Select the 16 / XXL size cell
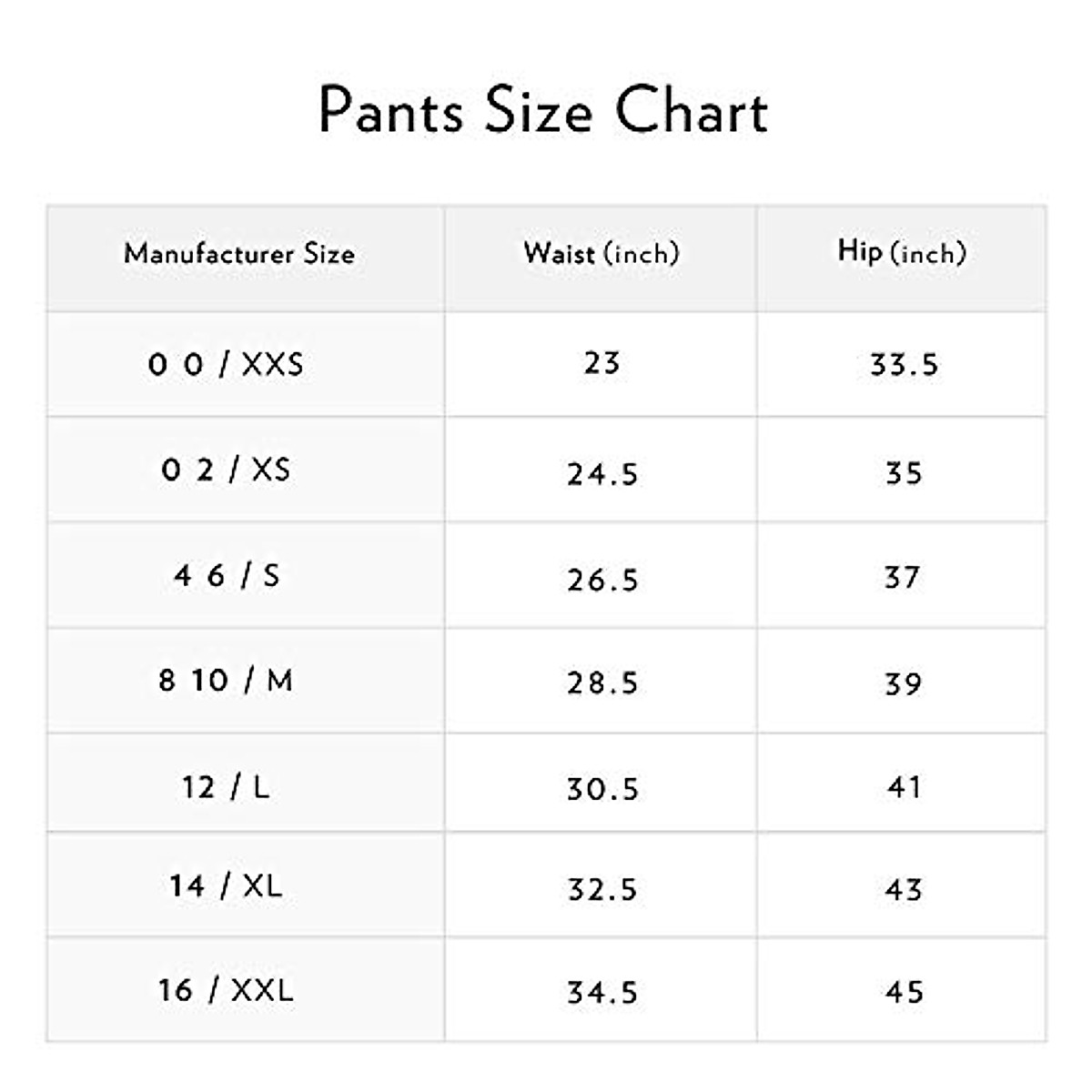Image resolution: width=1092 pixels, height=1092 pixels. [x=226, y=990]
